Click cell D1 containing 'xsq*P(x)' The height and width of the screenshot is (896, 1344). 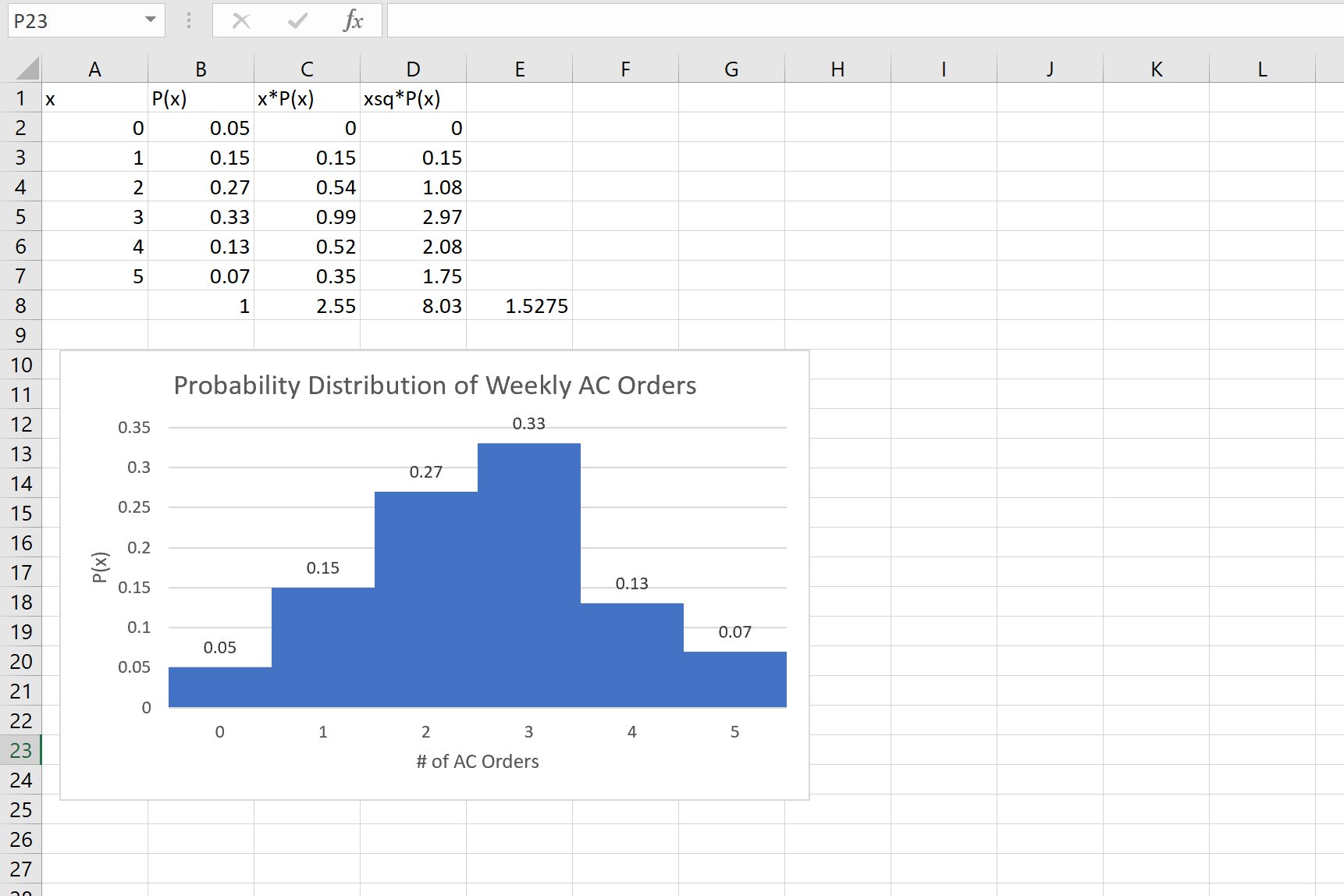(413, 98)
